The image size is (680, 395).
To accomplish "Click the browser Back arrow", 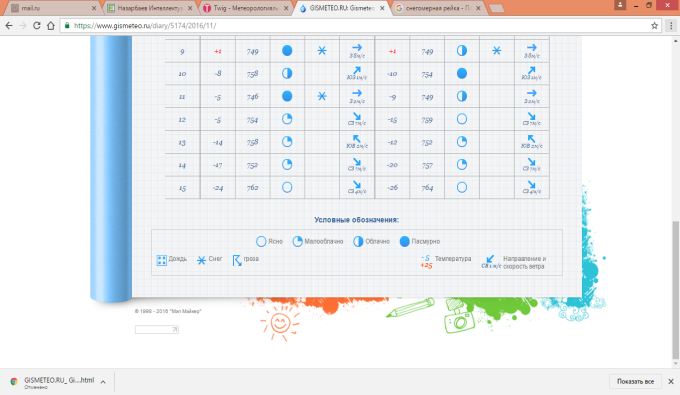I will [9, 26].
